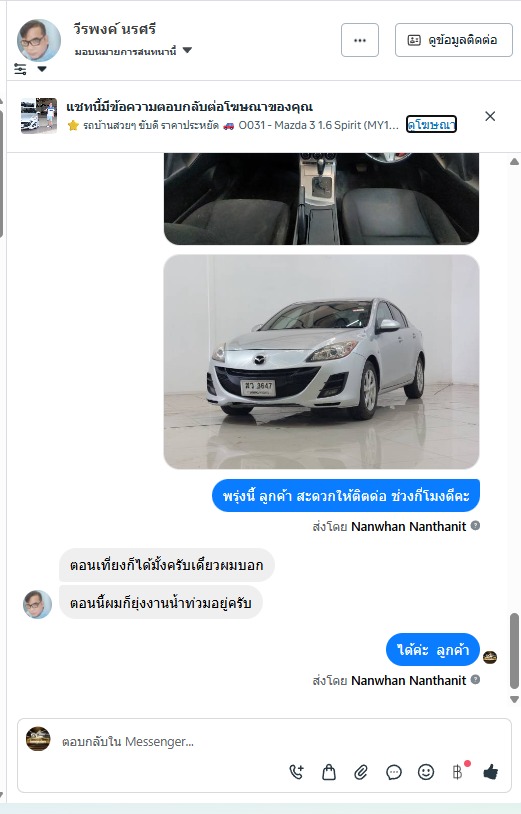Open the car interior photo
Screen dimensions: 521x814
coord(321,198)
